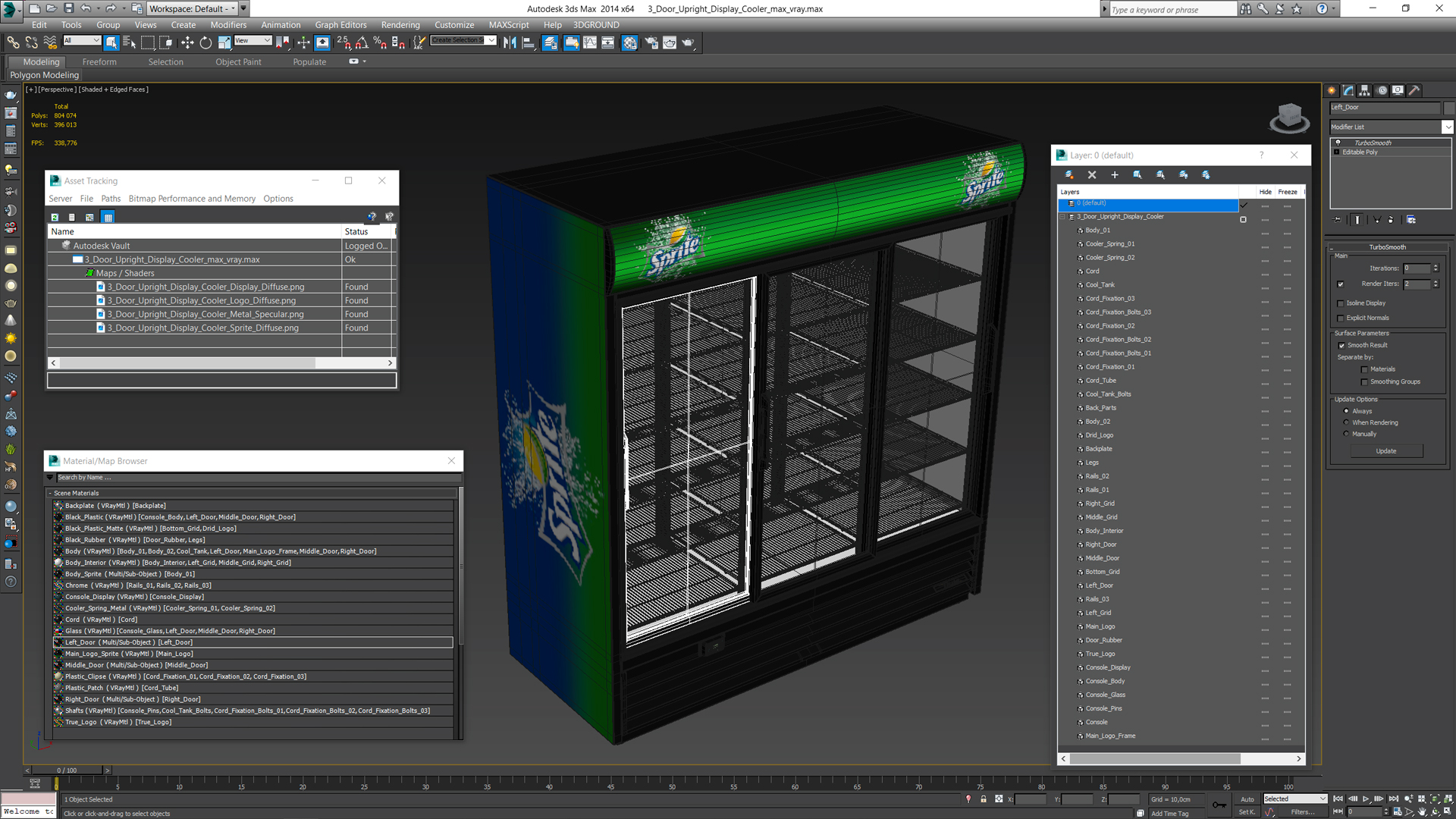Activate the Select Object tool
This screenshot has height=819, width=1456.
click(x=111, y=42)
